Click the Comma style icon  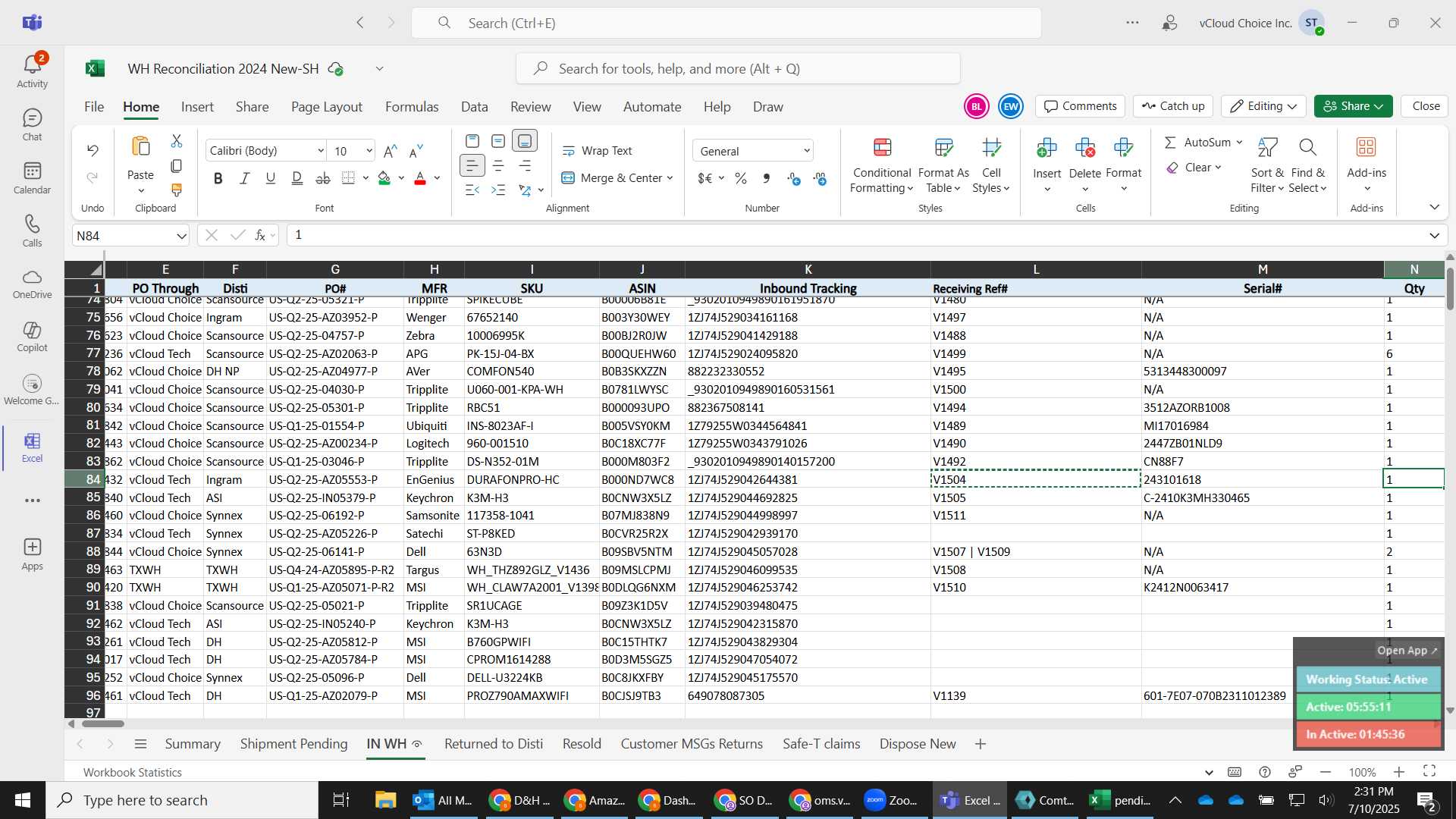coord(767,178)
